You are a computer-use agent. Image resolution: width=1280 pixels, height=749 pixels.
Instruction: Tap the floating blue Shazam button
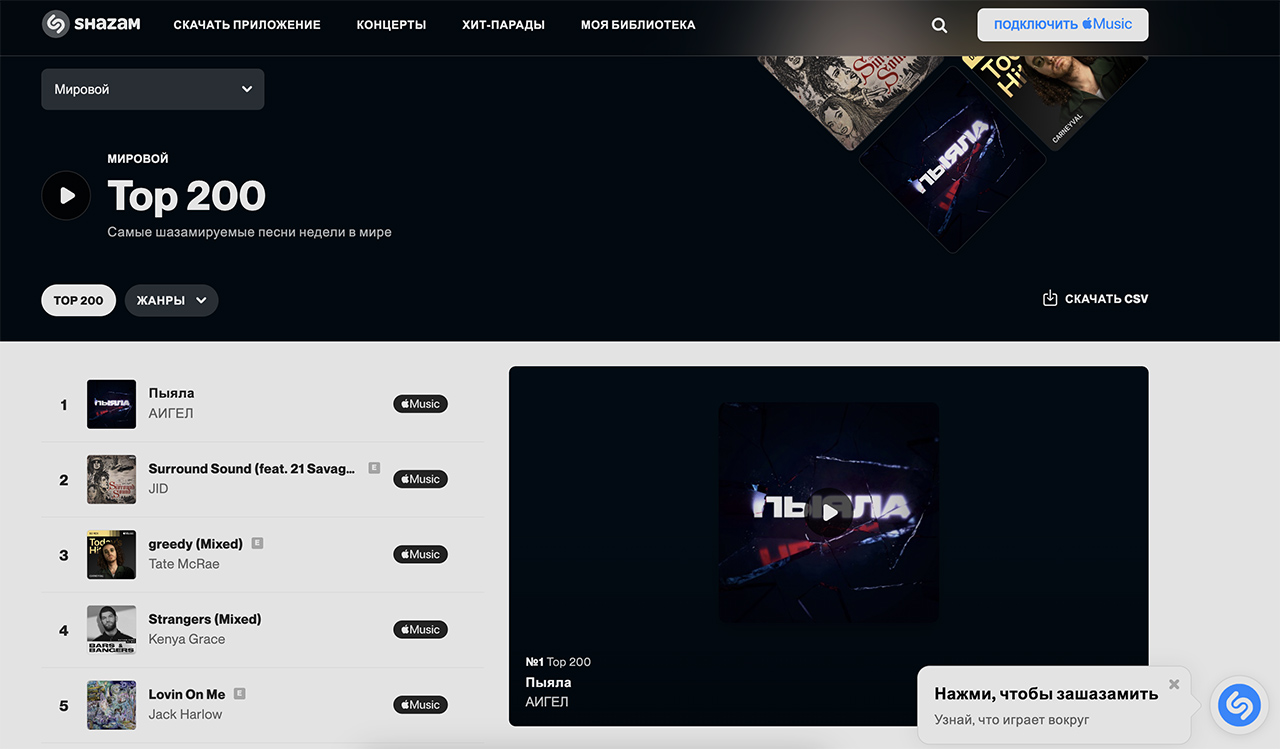(x=1238, y=705)
